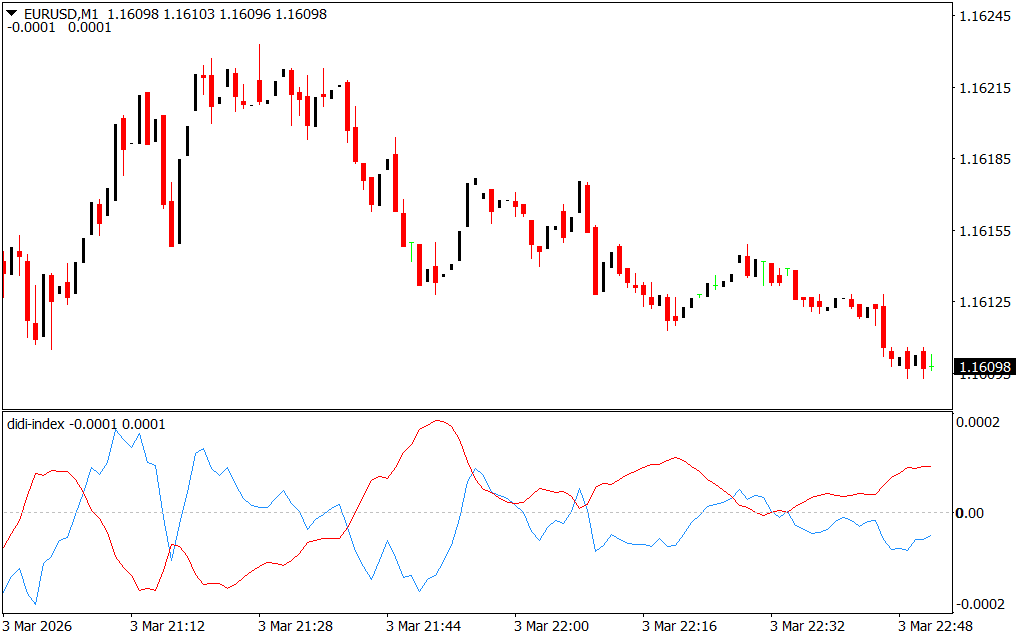Click the 3 Mar 22:48 time marker
1024x640 pixels.
point(935,626)
